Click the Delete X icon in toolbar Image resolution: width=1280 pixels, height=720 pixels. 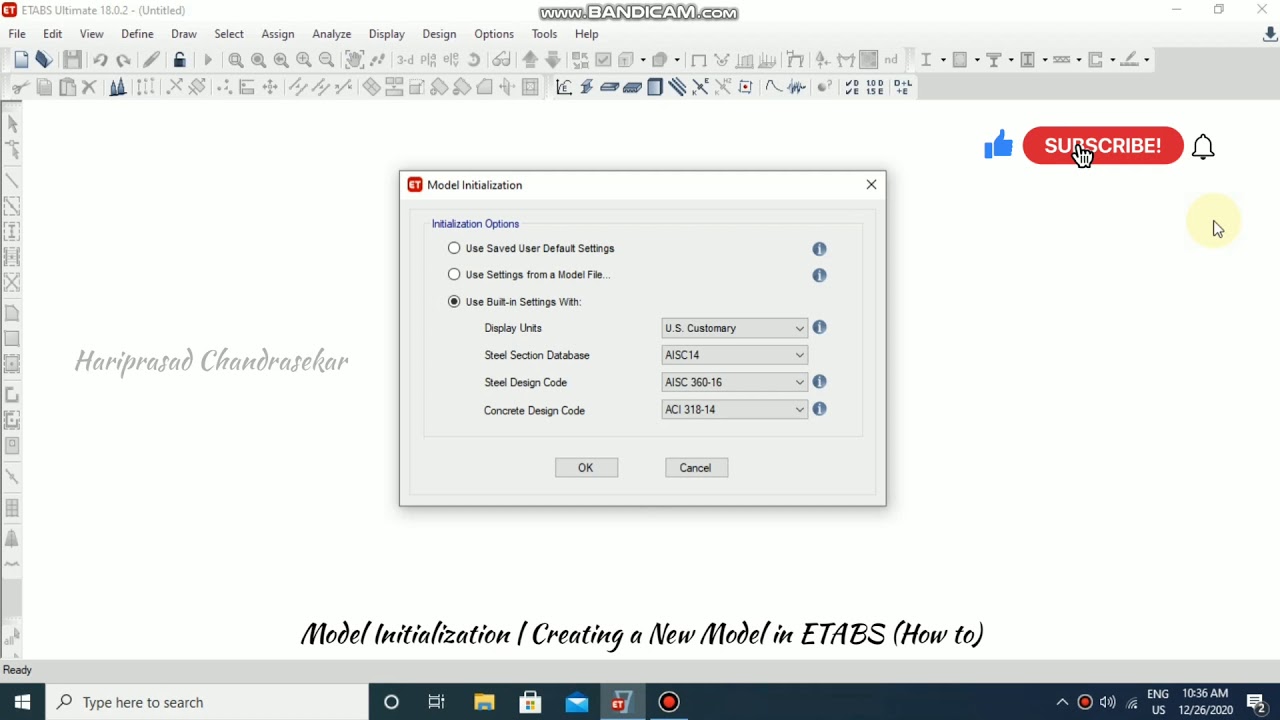89,87
